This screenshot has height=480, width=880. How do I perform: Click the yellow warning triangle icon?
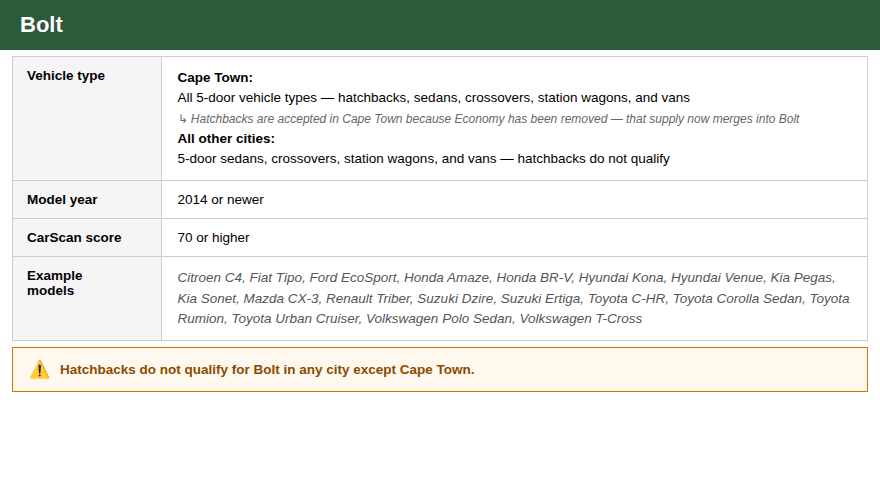pos(39,370)
